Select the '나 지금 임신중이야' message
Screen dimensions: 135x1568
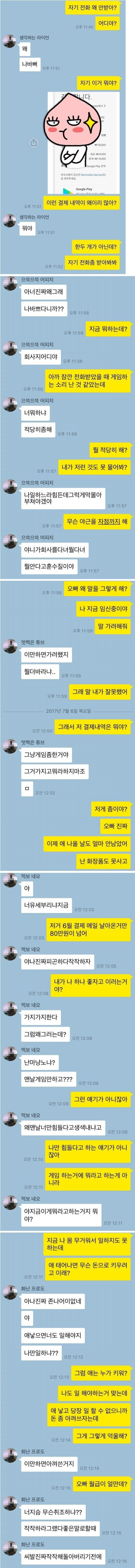103,608
